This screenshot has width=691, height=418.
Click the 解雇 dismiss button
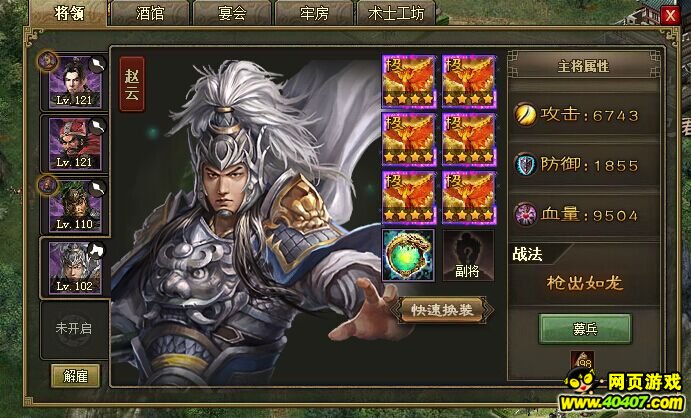pyautogui.click(x=75, y=376)
